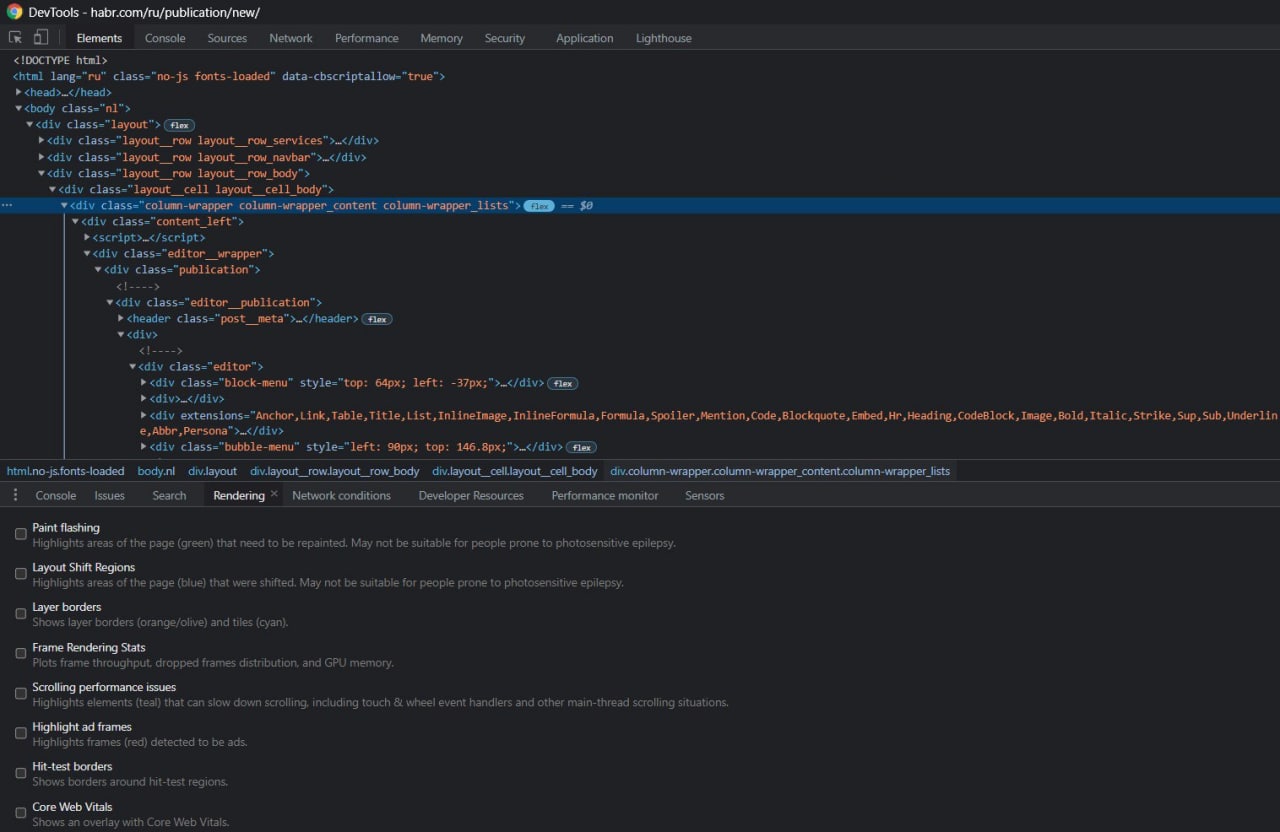
Task: Switch drawer to Developer Resources tab
Action: (471, 495)
